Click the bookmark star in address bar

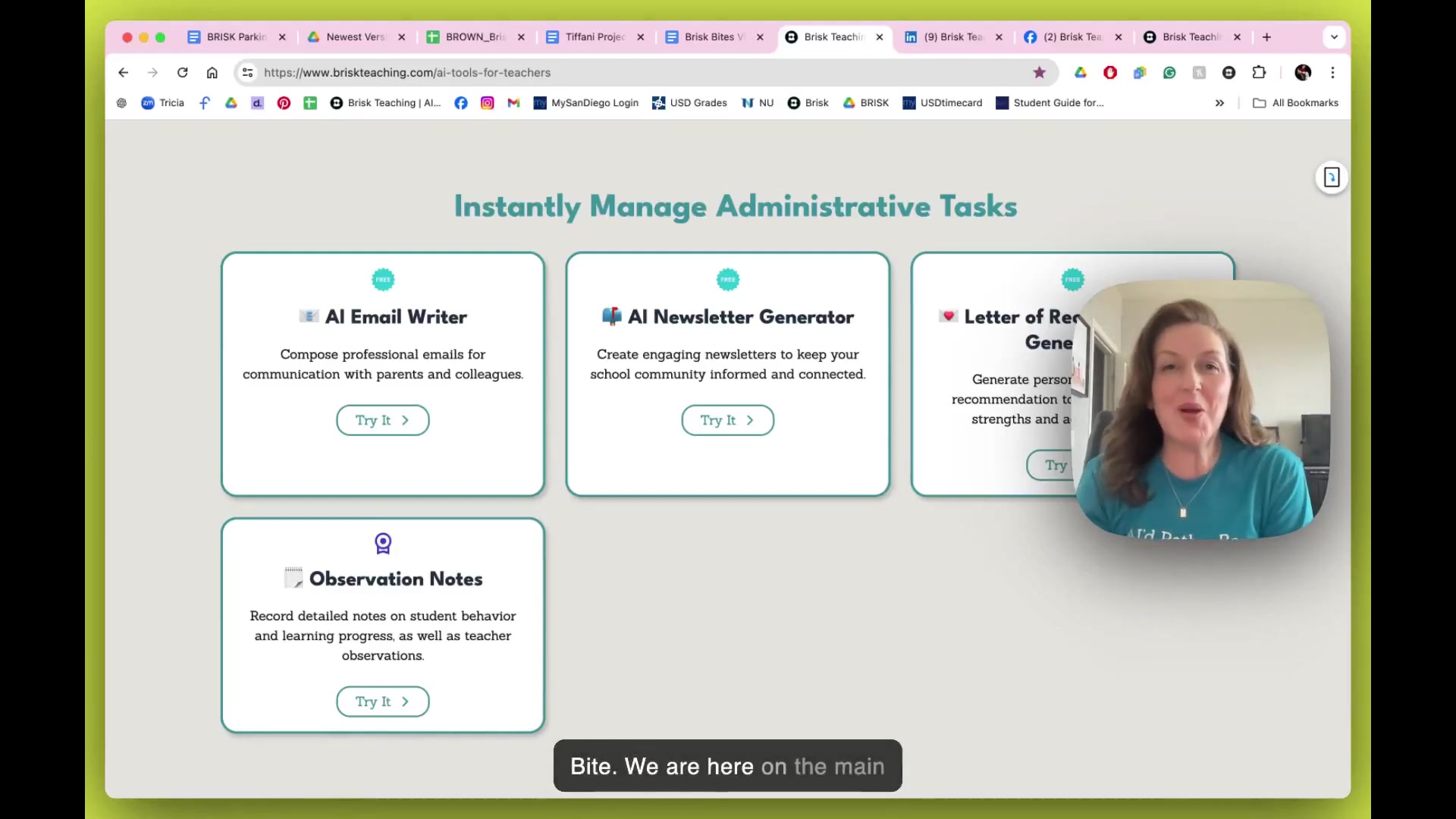click(1039, 72)
